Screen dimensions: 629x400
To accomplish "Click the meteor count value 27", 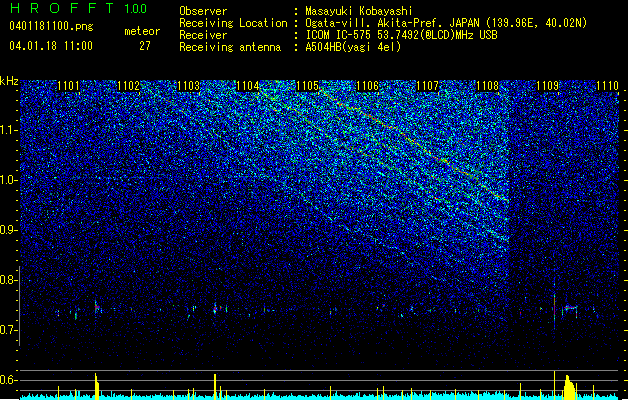I will 145,46.
